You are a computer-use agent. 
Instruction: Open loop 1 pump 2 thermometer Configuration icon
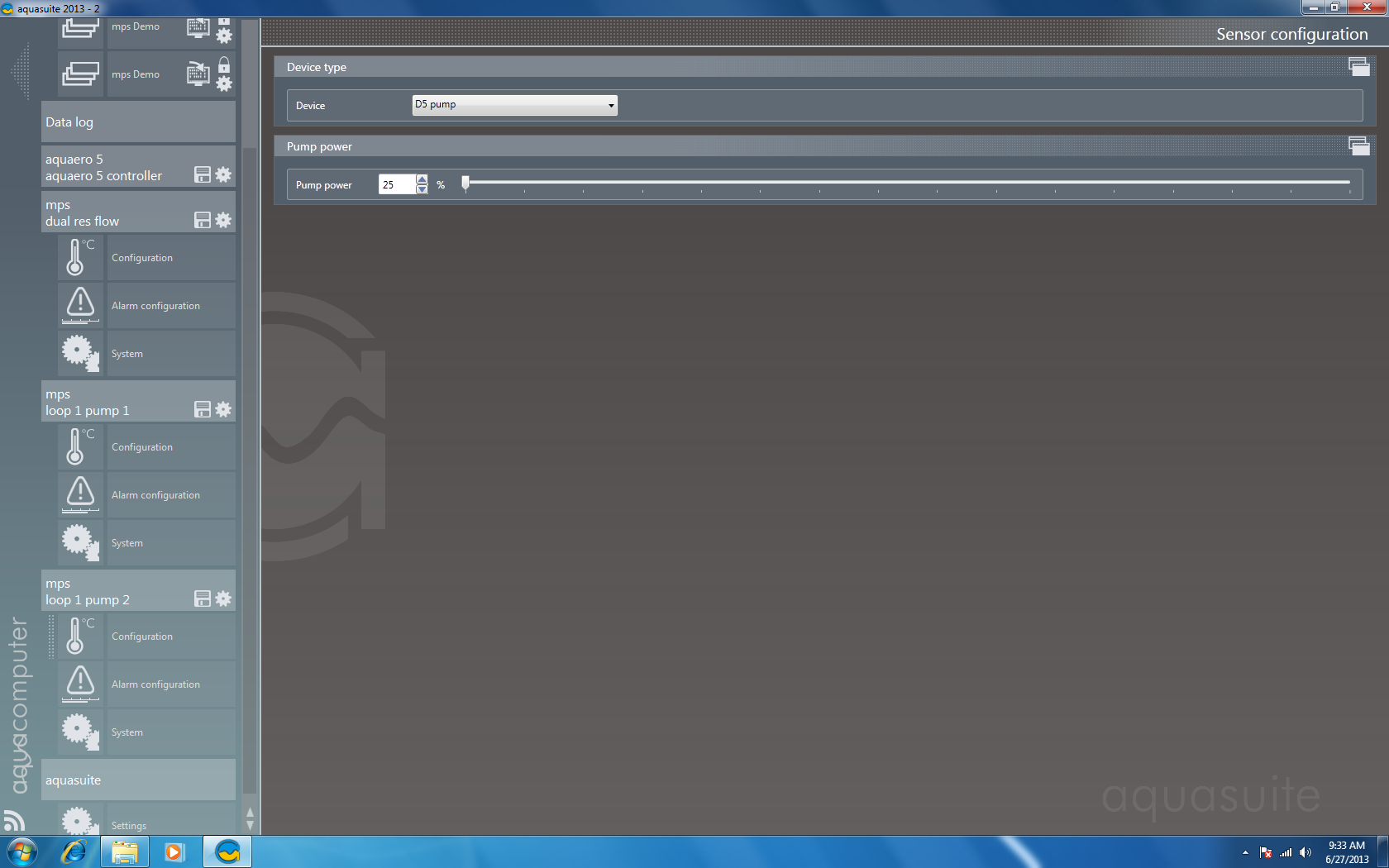tap(80, 636)
